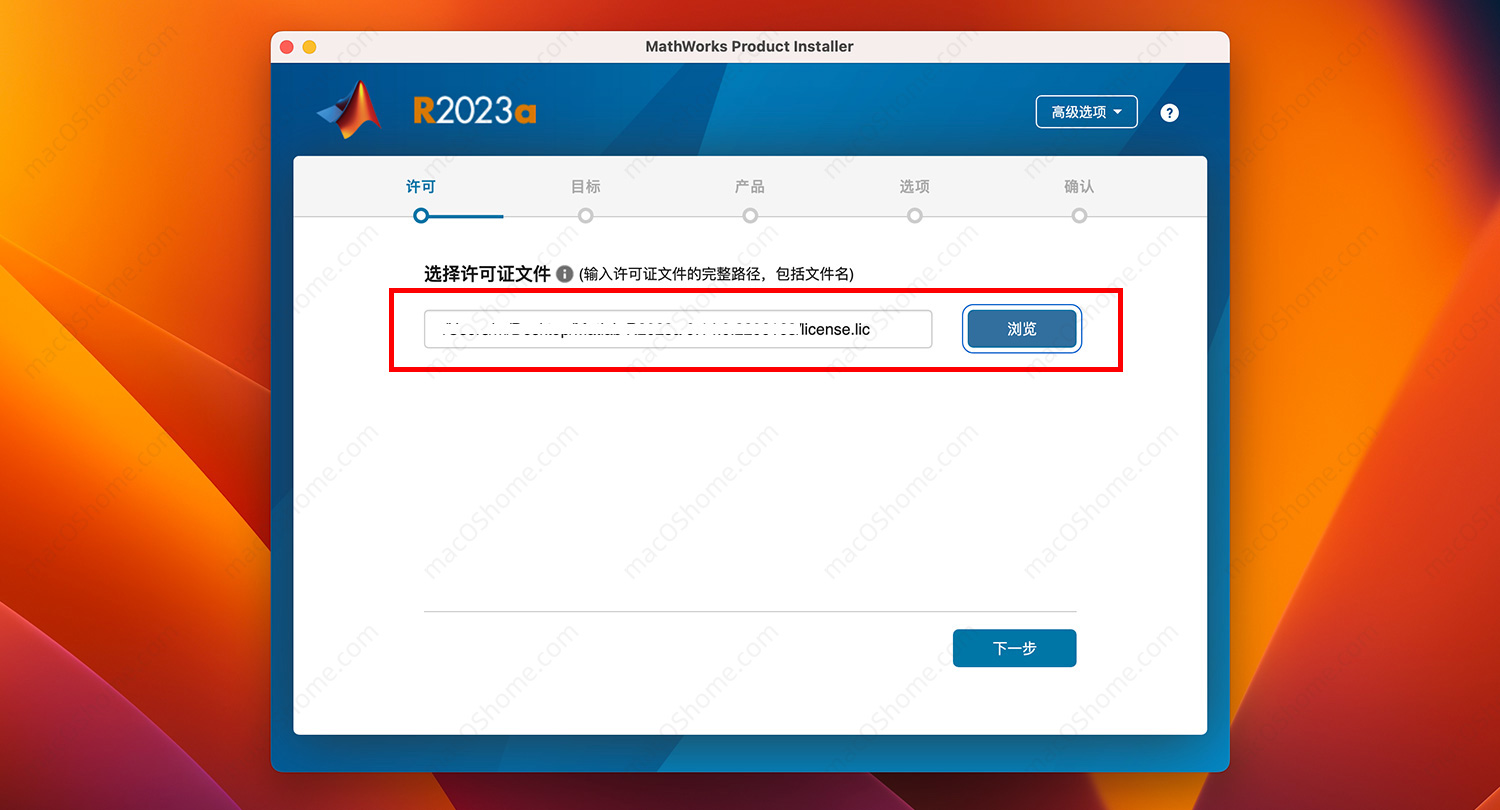The image size is (1500, 810).
Task: Click the 选择许可证文件 heading
Action: [x=487, y=273]
